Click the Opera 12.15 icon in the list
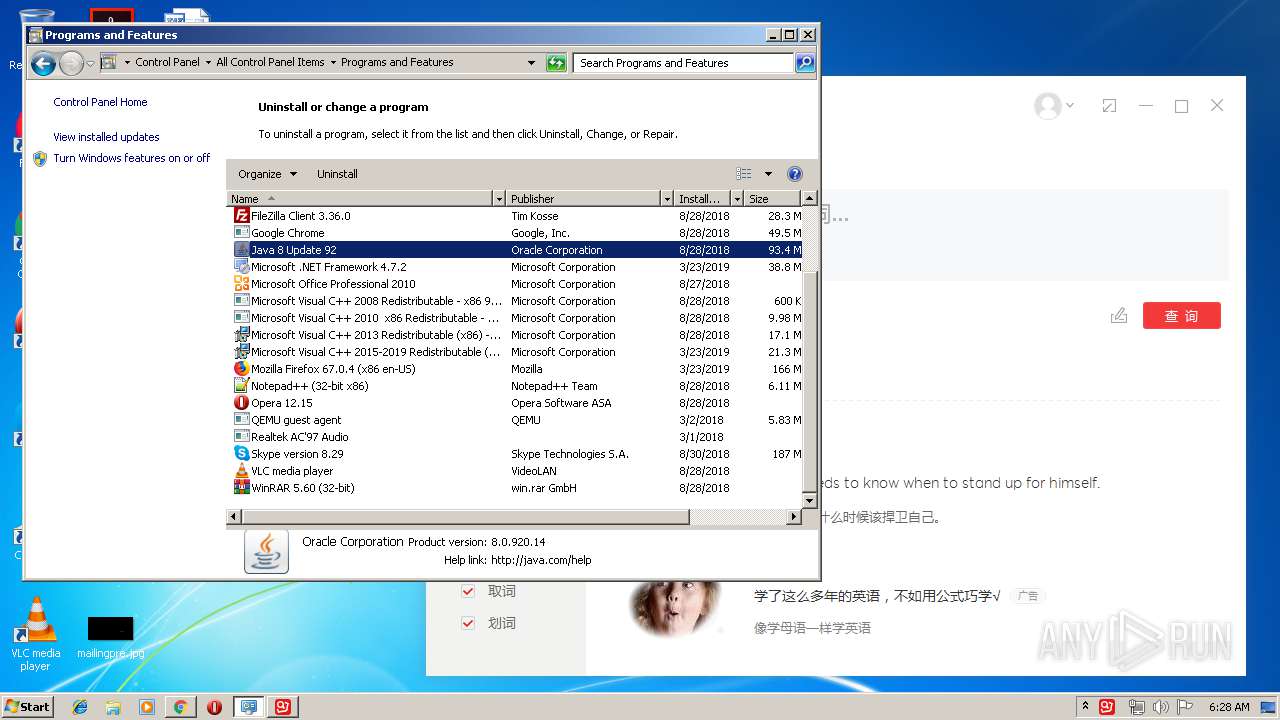 pyautogui.click(x=241, y=402)
